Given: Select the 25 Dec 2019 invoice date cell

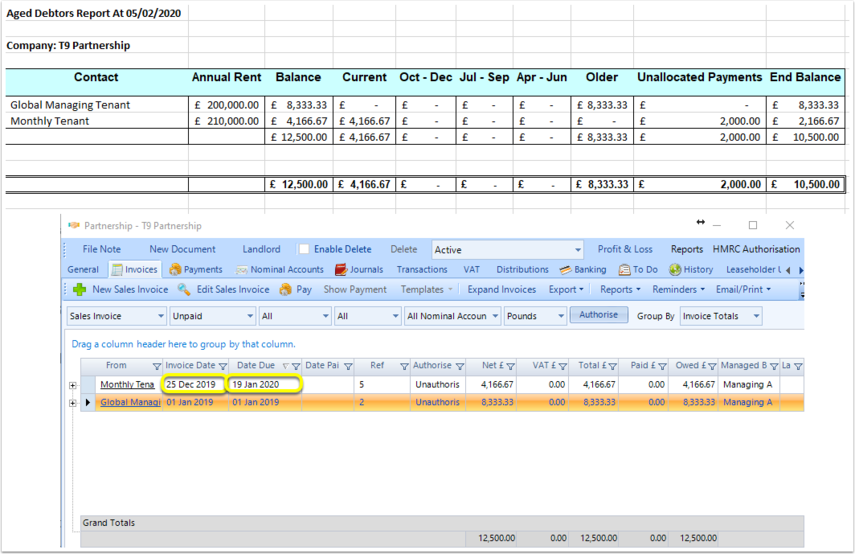Looking at the screenshot, I should coord(194,384).
